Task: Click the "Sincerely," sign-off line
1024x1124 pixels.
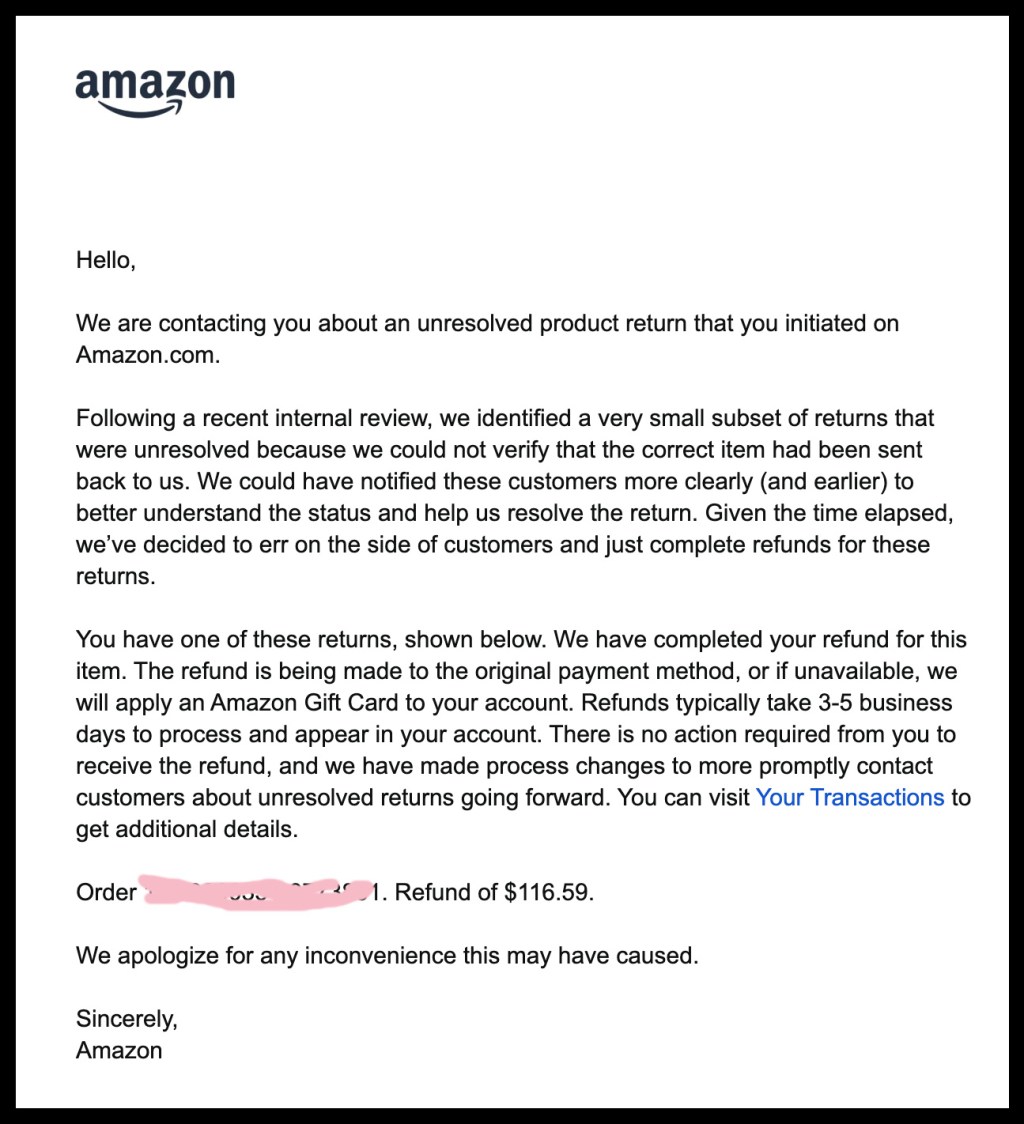Action: coord(126,1019)
